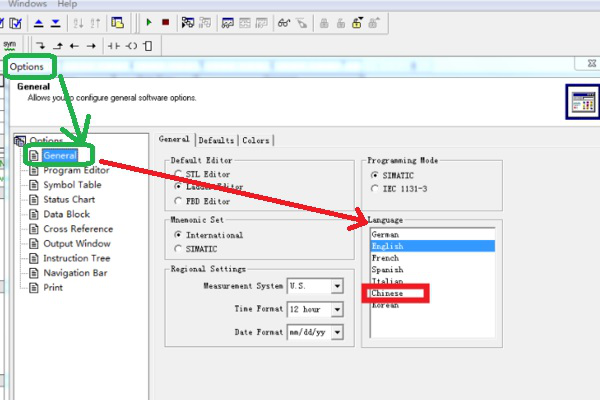Open the Date Format dropdown

click(x=337, y=330)
